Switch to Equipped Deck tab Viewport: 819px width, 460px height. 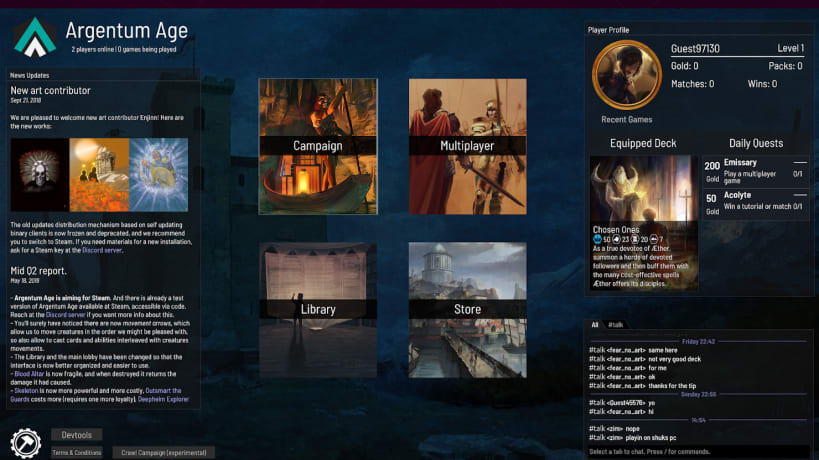(x=643, y=143)
